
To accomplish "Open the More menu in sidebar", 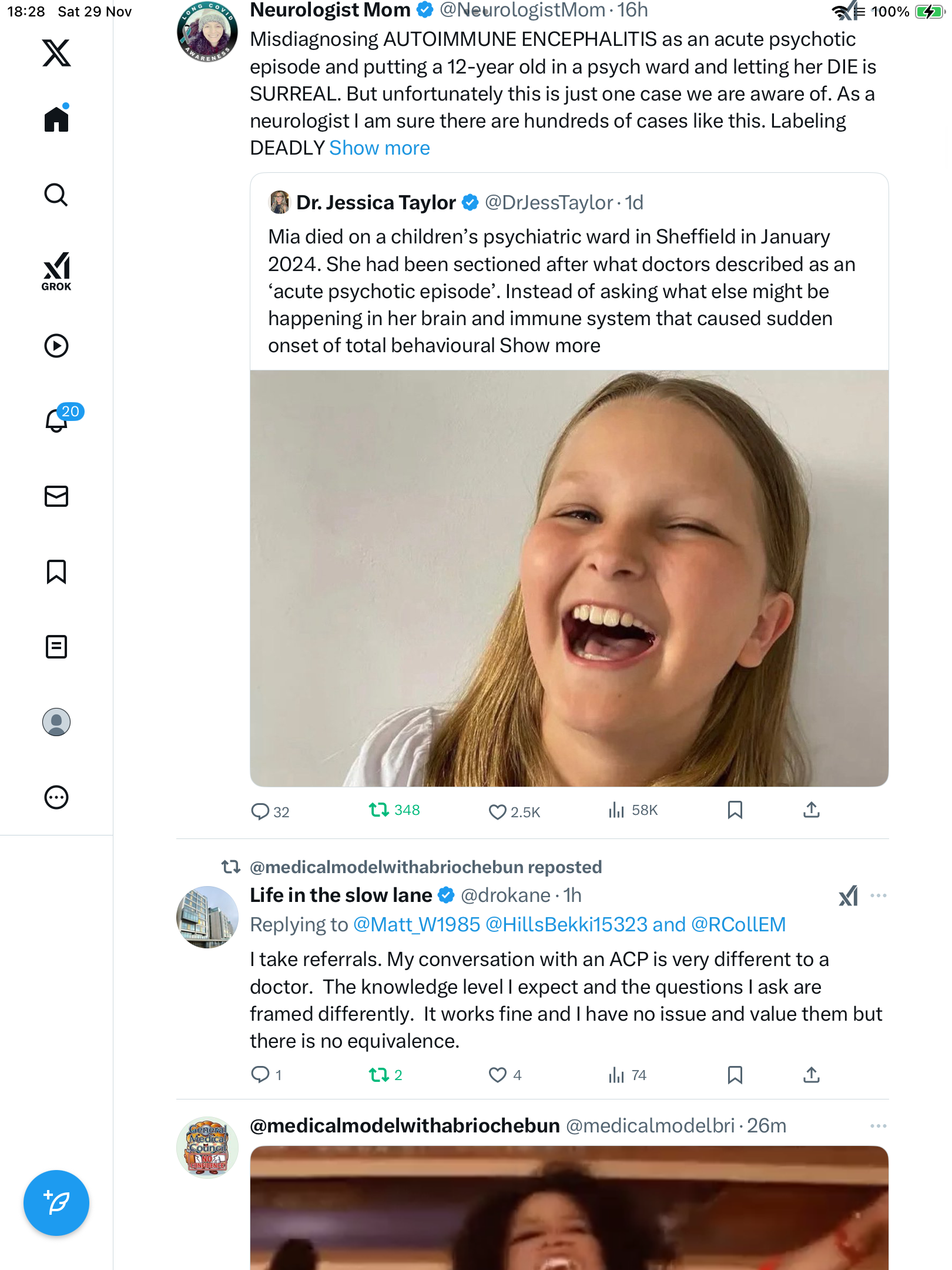I will click(56, 797).
